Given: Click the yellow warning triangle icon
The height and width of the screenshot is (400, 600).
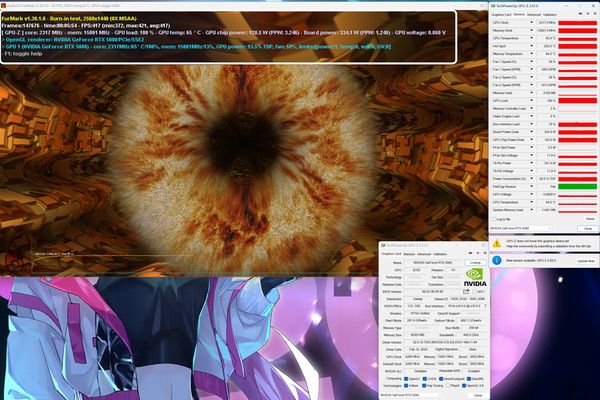Looking at the screenshot, I should [497, 243].
